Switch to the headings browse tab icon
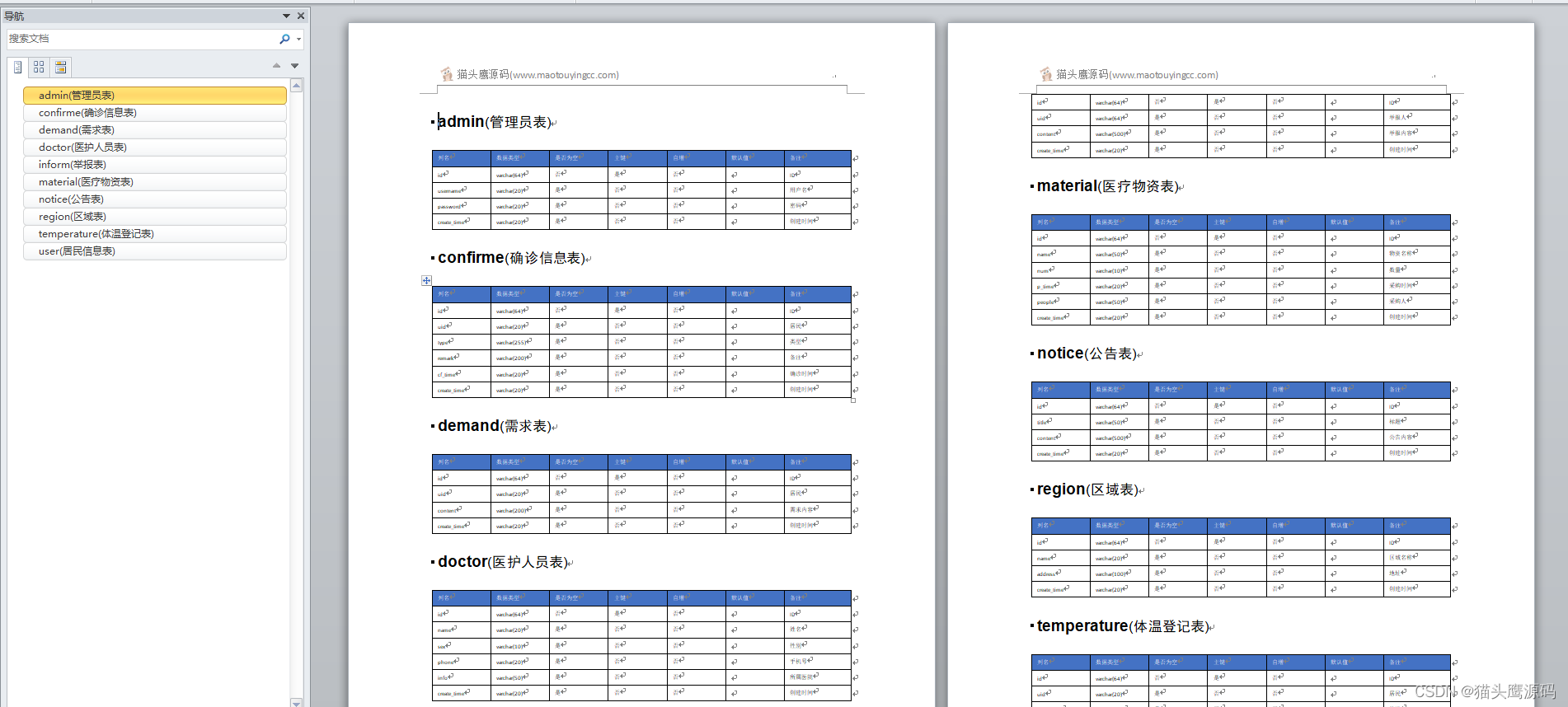 pyautogui.click(x=17, y=67)
